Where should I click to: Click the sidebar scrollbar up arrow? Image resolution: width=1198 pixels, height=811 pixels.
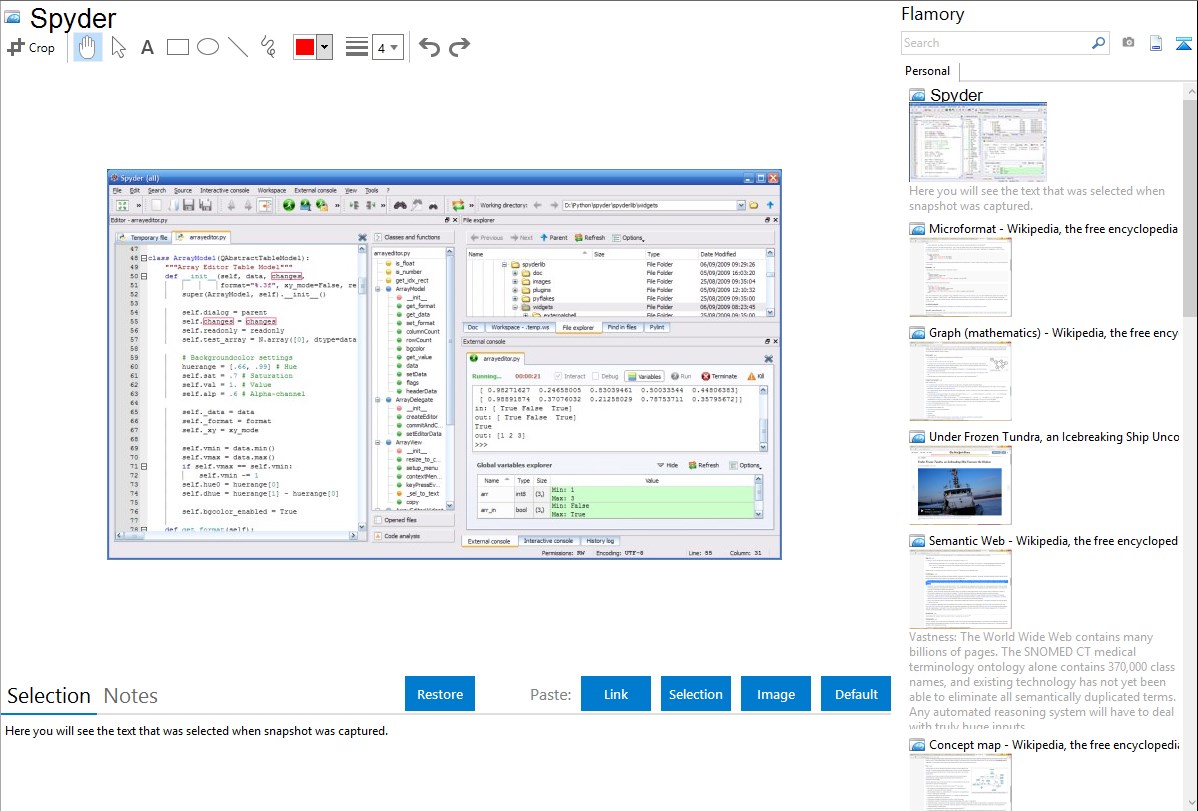point(1190,91)
